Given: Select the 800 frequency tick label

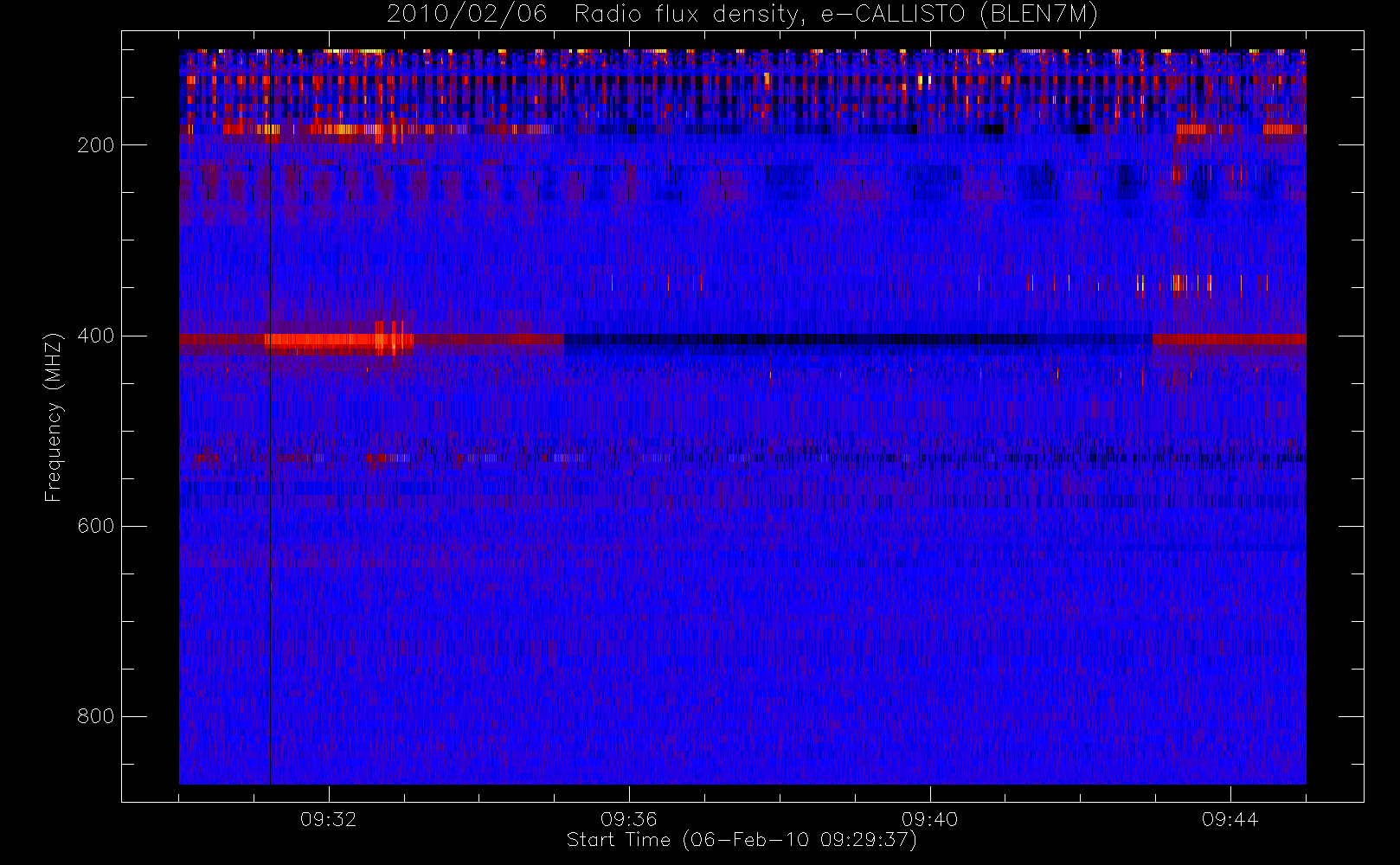Looking at the screenshot, I should tap(96, 716).
